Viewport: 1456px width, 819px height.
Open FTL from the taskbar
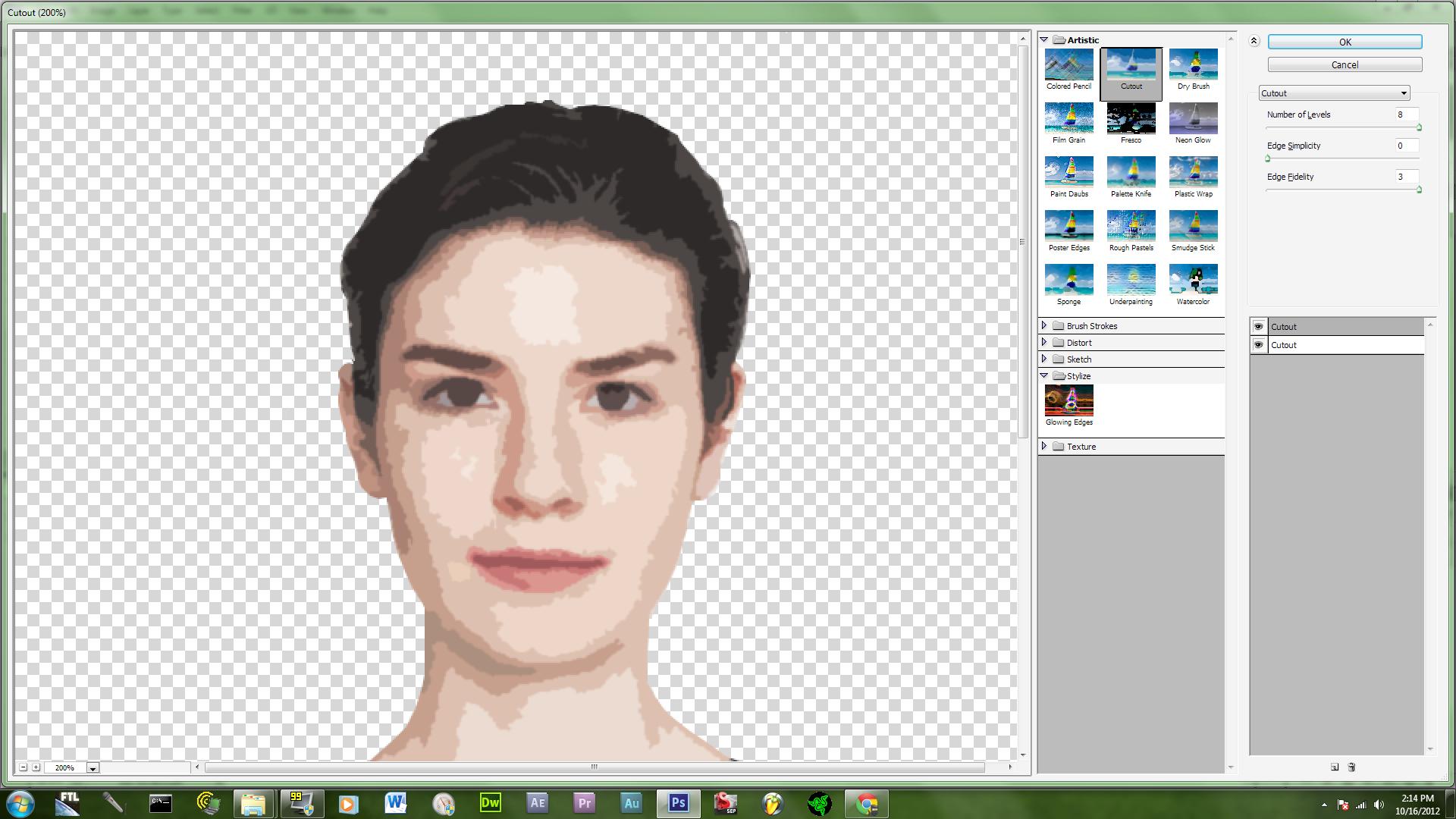pos(67,803)
